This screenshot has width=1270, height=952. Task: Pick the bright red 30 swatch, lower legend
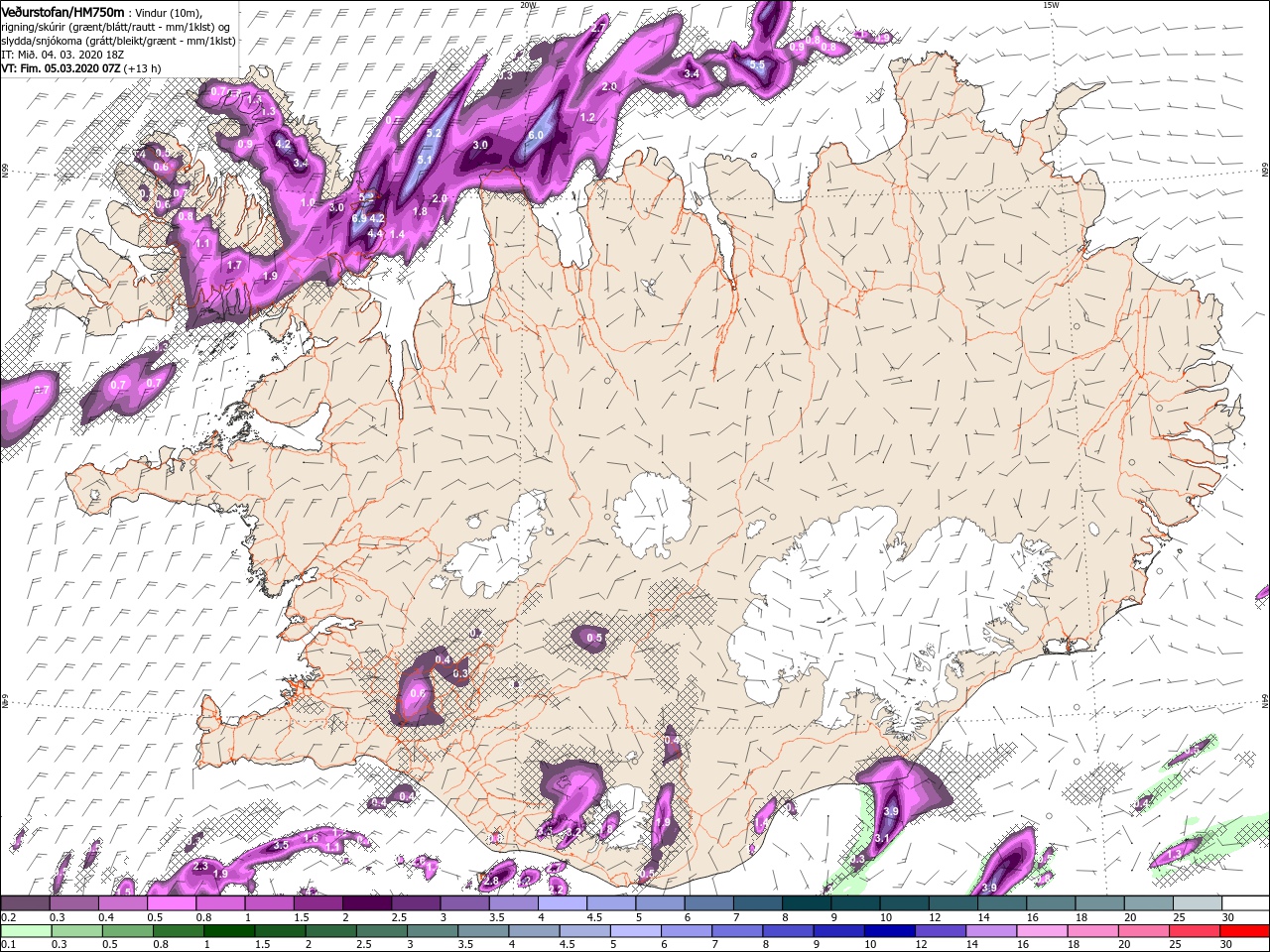[1246, 930]
